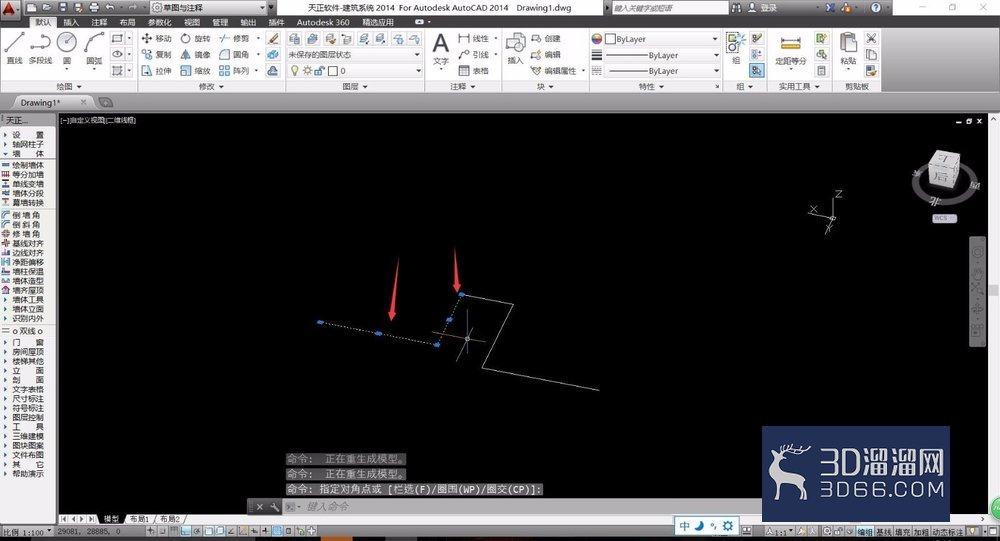Switch to the 布局1 layout tab
The width and height of the screenshot is (1000, 541).
139,519
